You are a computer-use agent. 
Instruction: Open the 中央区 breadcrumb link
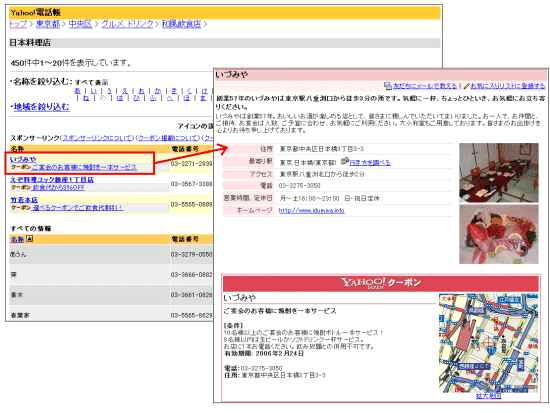click(80, 24)
